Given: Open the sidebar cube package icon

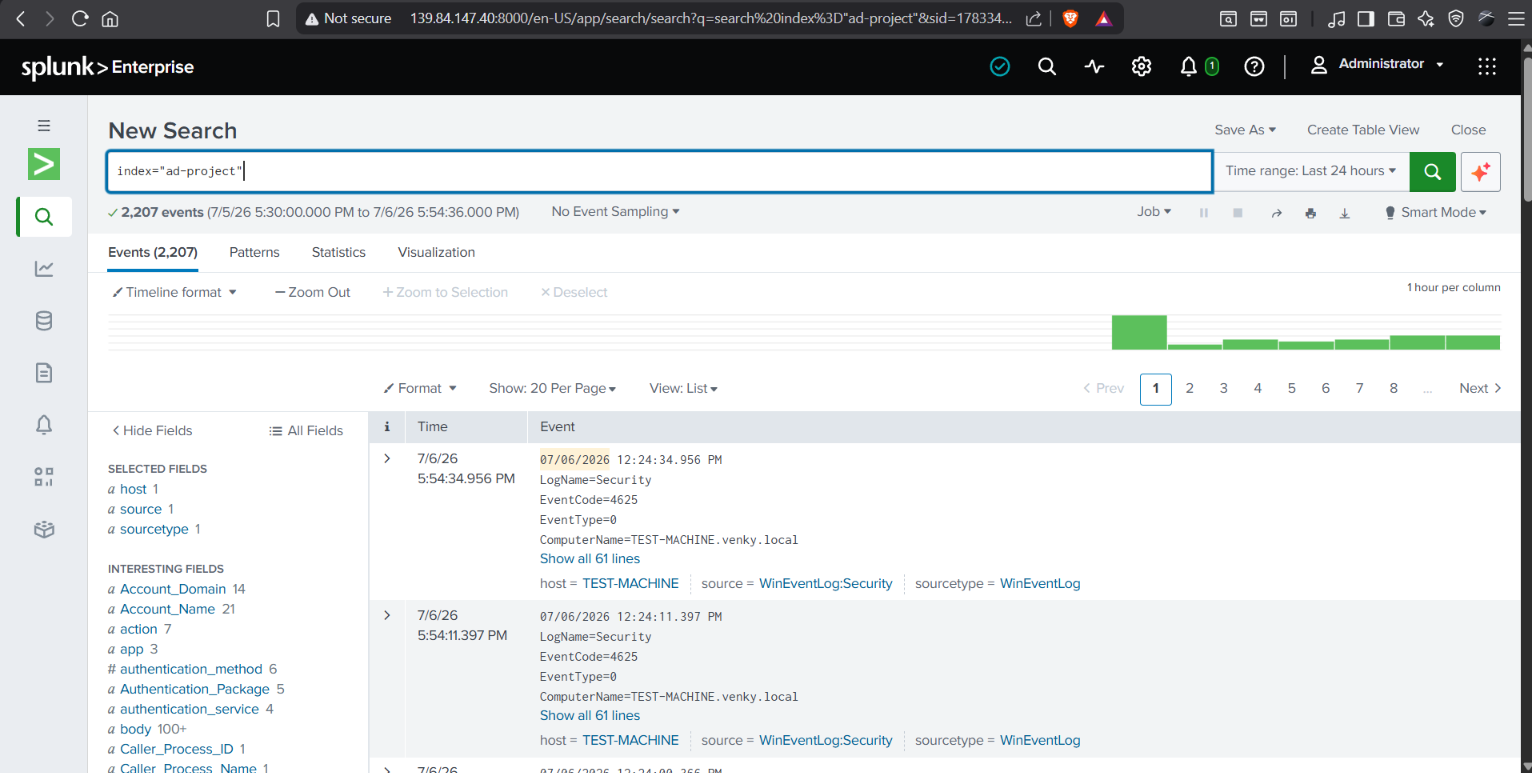Looking at the screenshot, I should coord(44,529).
